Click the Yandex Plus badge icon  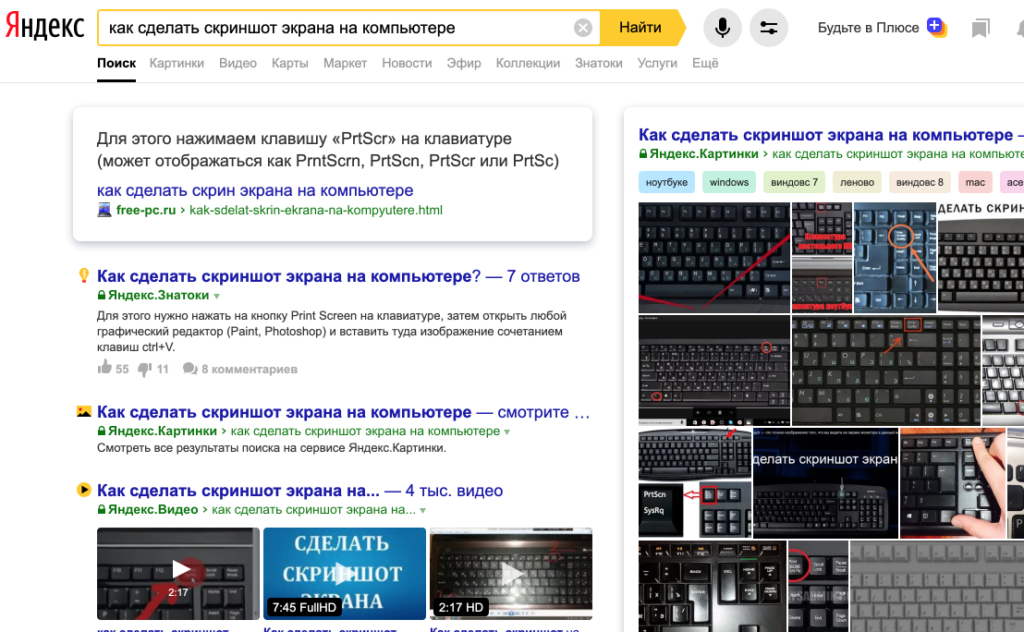pyautogui.click(x=935, y=27)
